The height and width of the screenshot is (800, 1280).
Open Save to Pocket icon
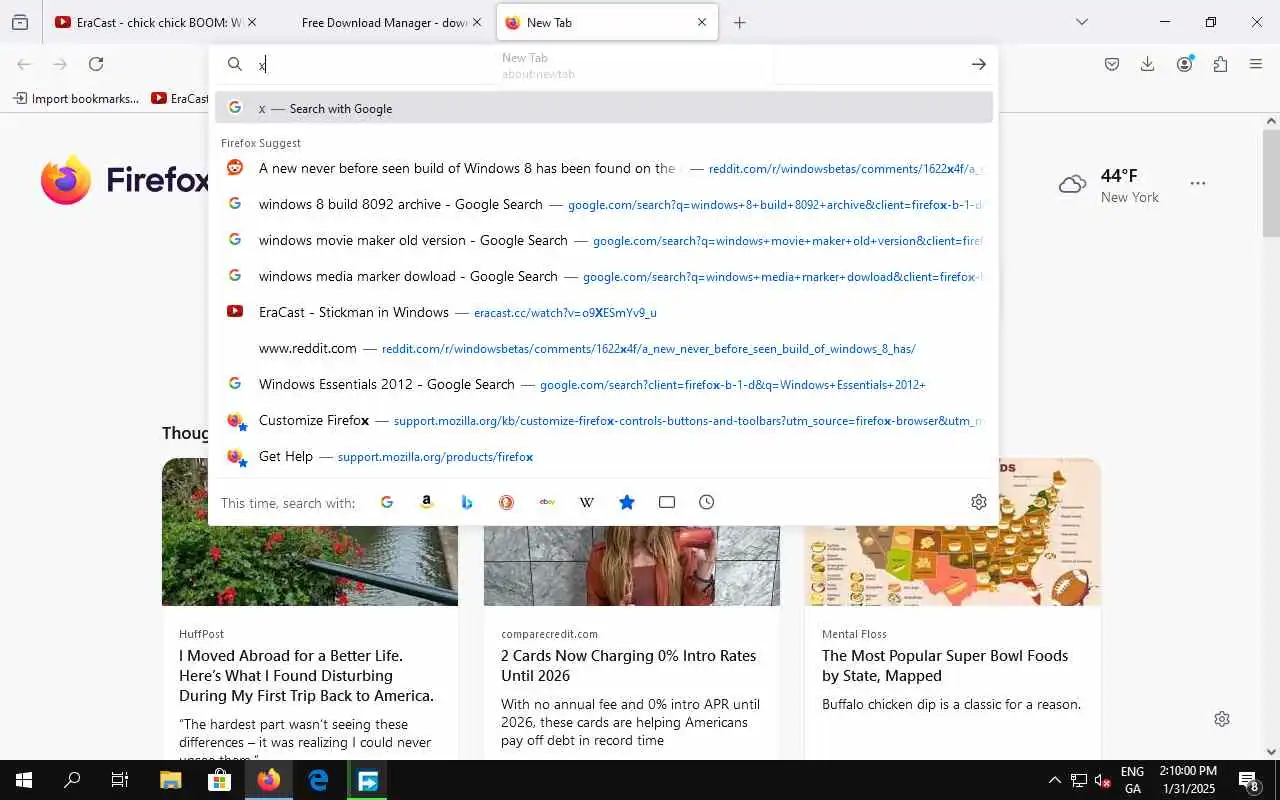tap(1112, 64)
